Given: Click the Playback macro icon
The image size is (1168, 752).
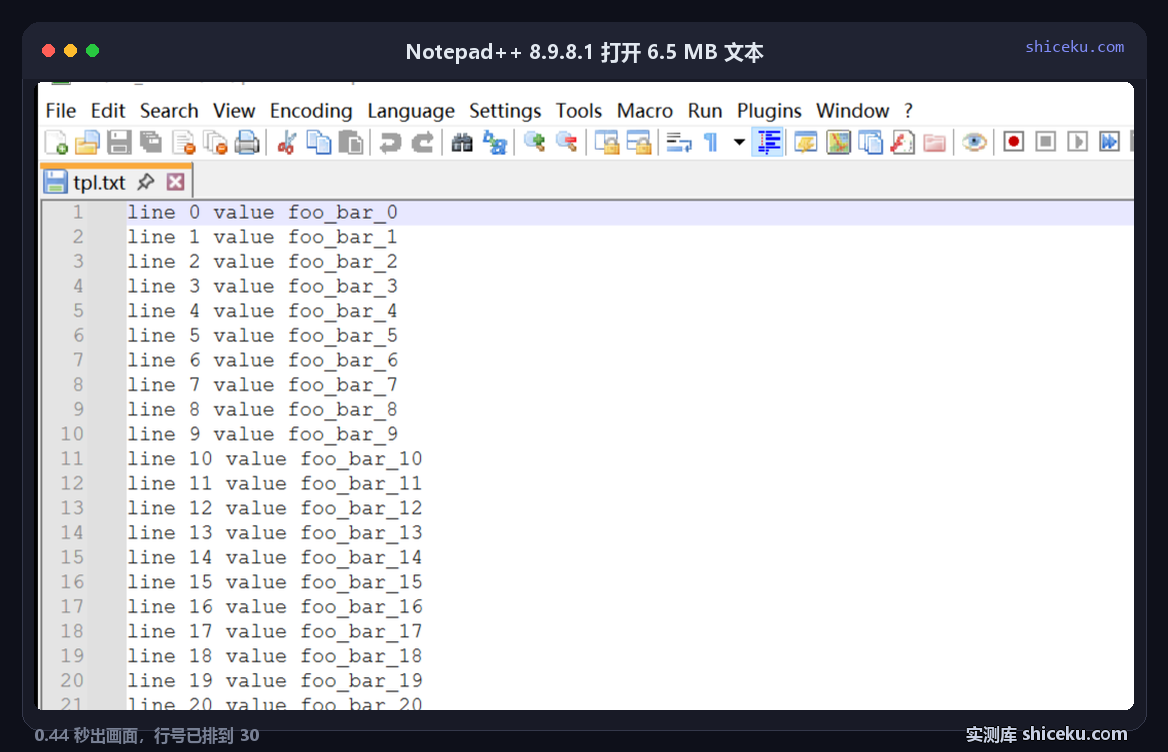Looking at the screenshot, I should [1077, 141].
